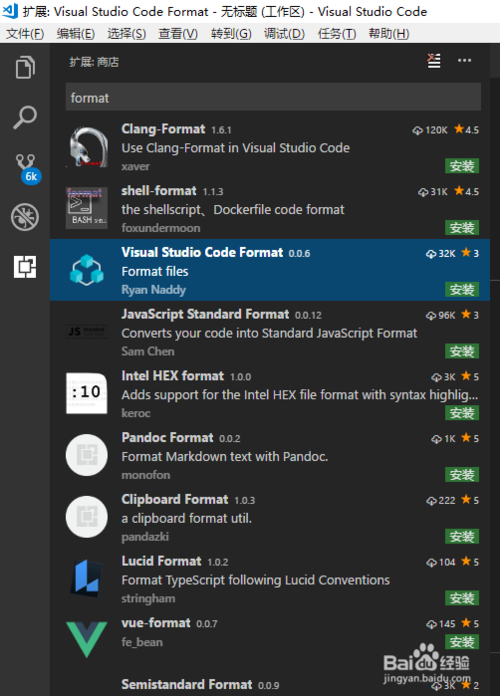Select the shell-format extension title
500x696 pixels.
click(x=159, y=190)
